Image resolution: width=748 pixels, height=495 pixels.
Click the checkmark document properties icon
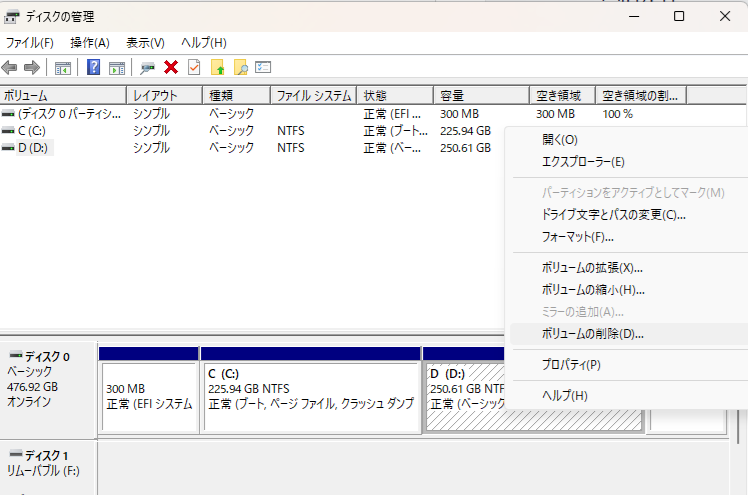[x=194, y=67]
